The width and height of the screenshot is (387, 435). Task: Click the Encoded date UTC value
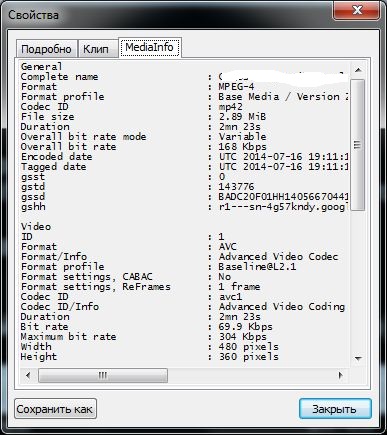[283, 157]
